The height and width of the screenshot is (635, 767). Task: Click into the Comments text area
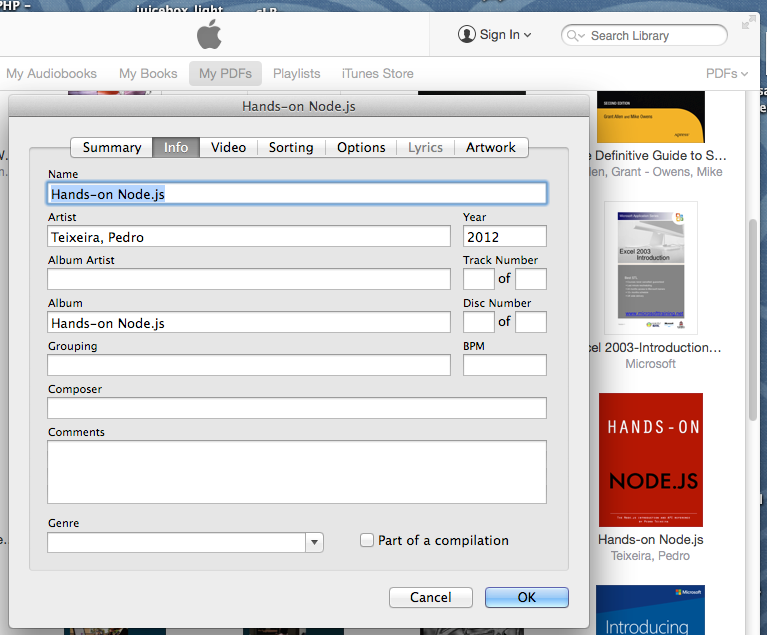[296, 472]
